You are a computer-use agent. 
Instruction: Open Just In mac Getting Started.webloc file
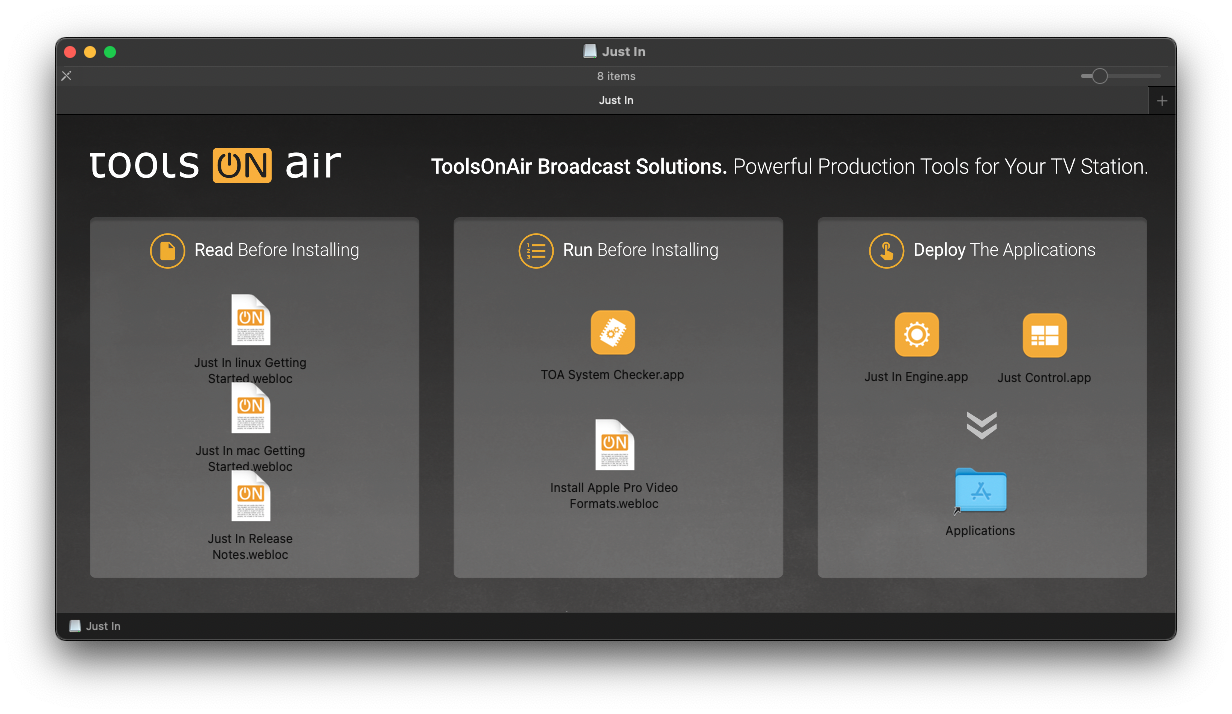pyautogui.click(x=250, y=408)
